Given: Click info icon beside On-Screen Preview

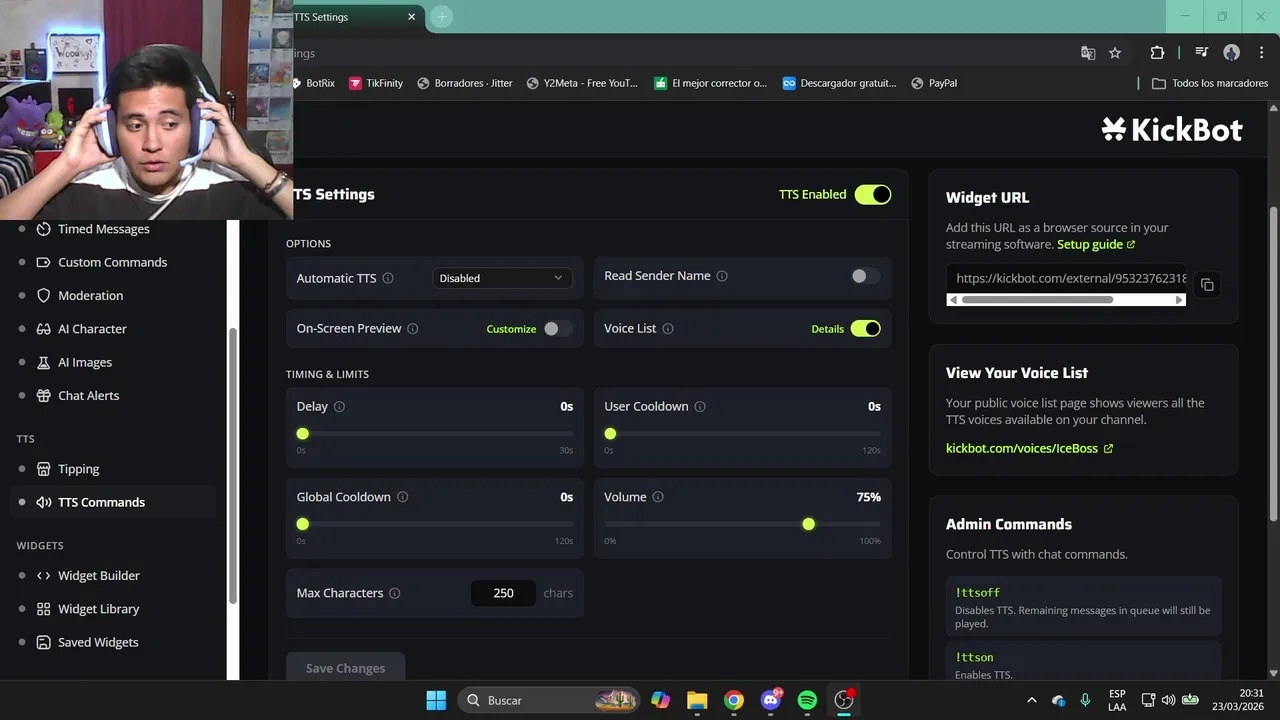Looking at the screenshot, I should 412,329.
